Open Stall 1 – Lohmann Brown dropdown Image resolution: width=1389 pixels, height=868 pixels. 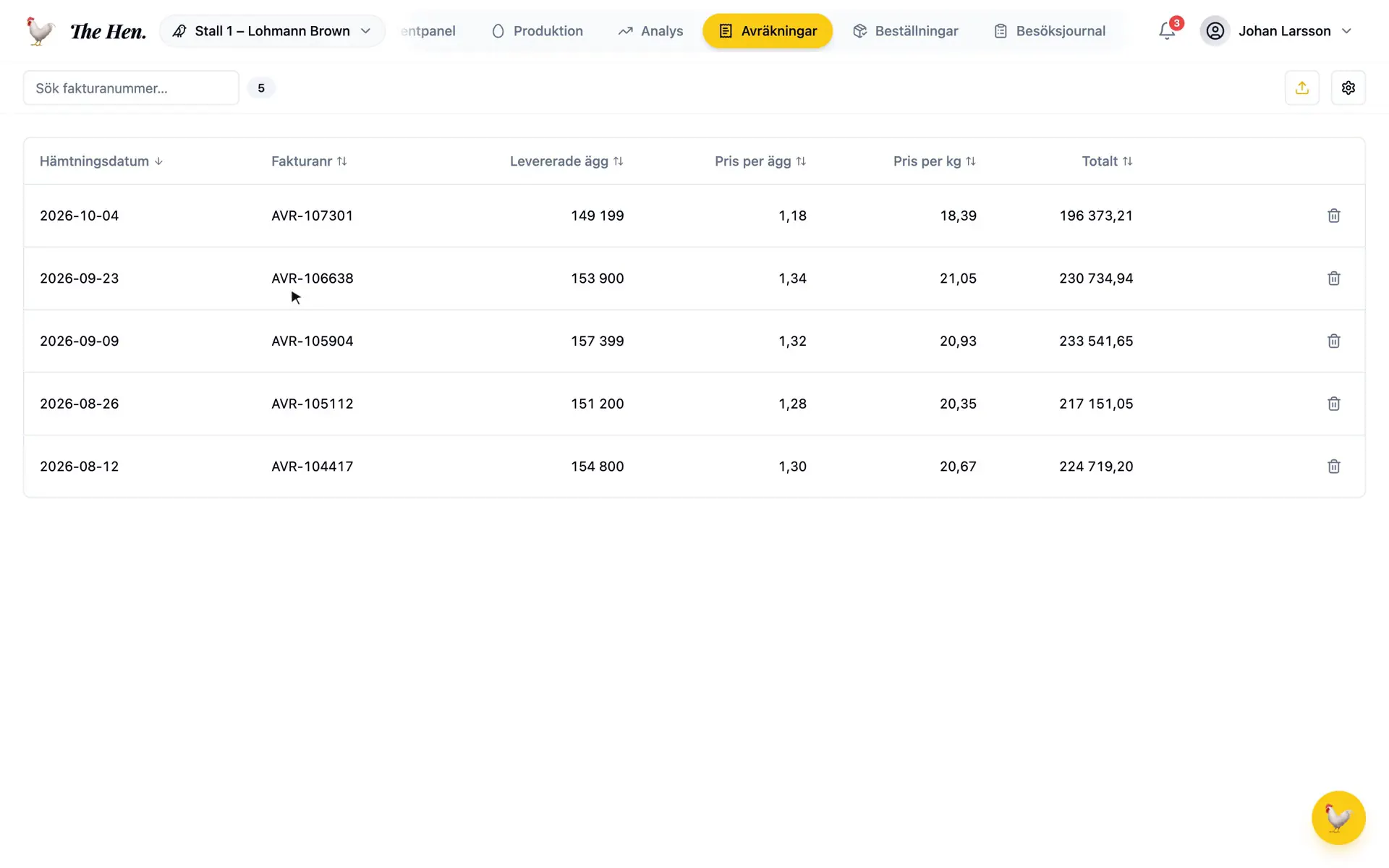pos(272,30)
